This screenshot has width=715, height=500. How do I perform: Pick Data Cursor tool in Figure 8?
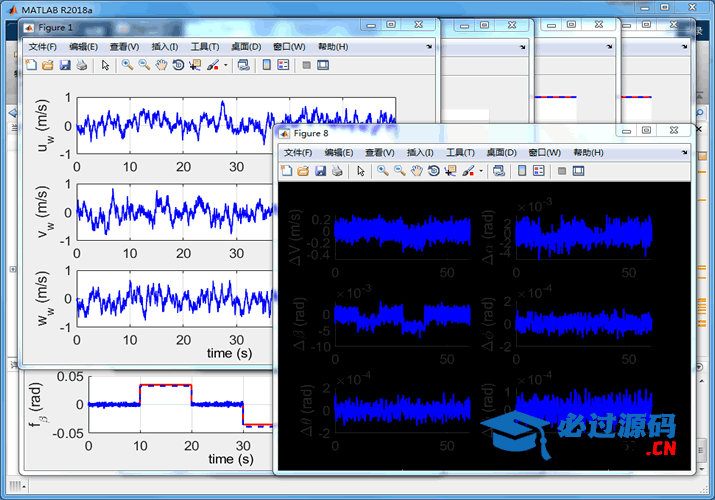coord(451,171)
